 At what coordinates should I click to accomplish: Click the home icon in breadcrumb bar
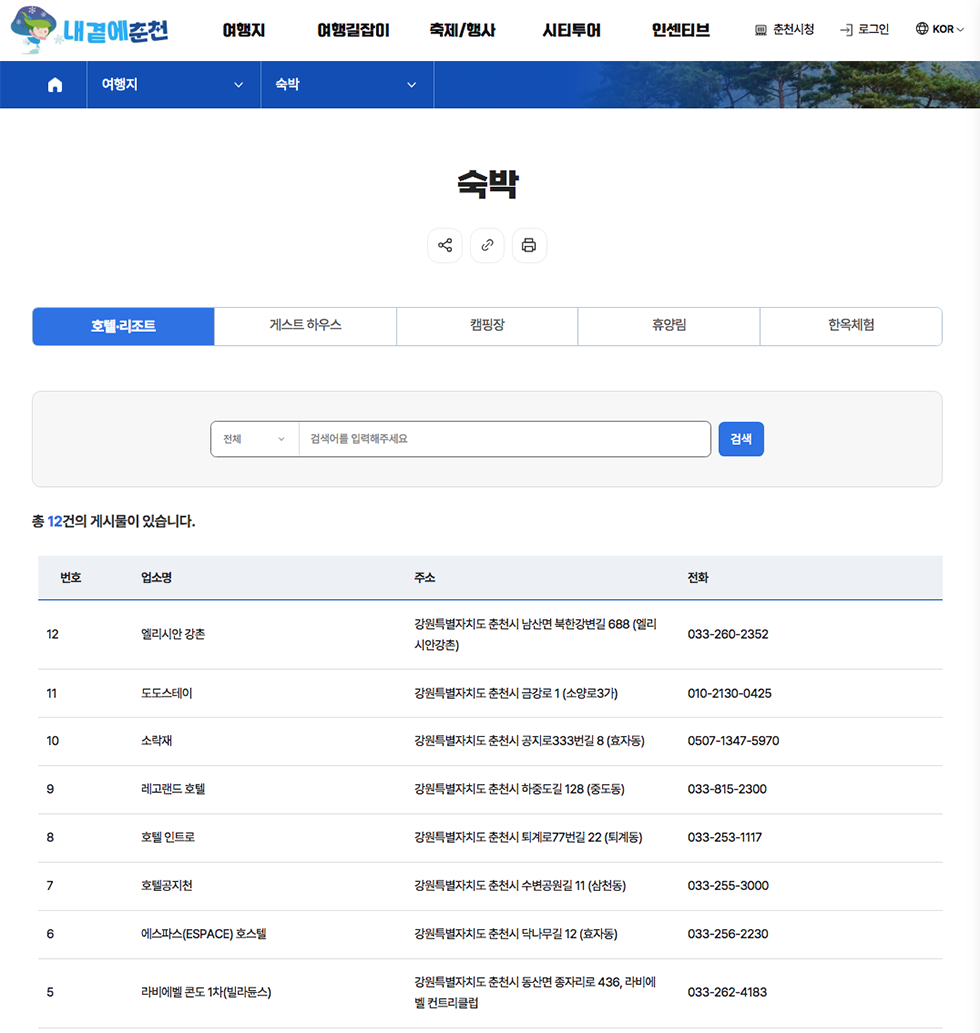pyautogui.click(x=55, y=85)
